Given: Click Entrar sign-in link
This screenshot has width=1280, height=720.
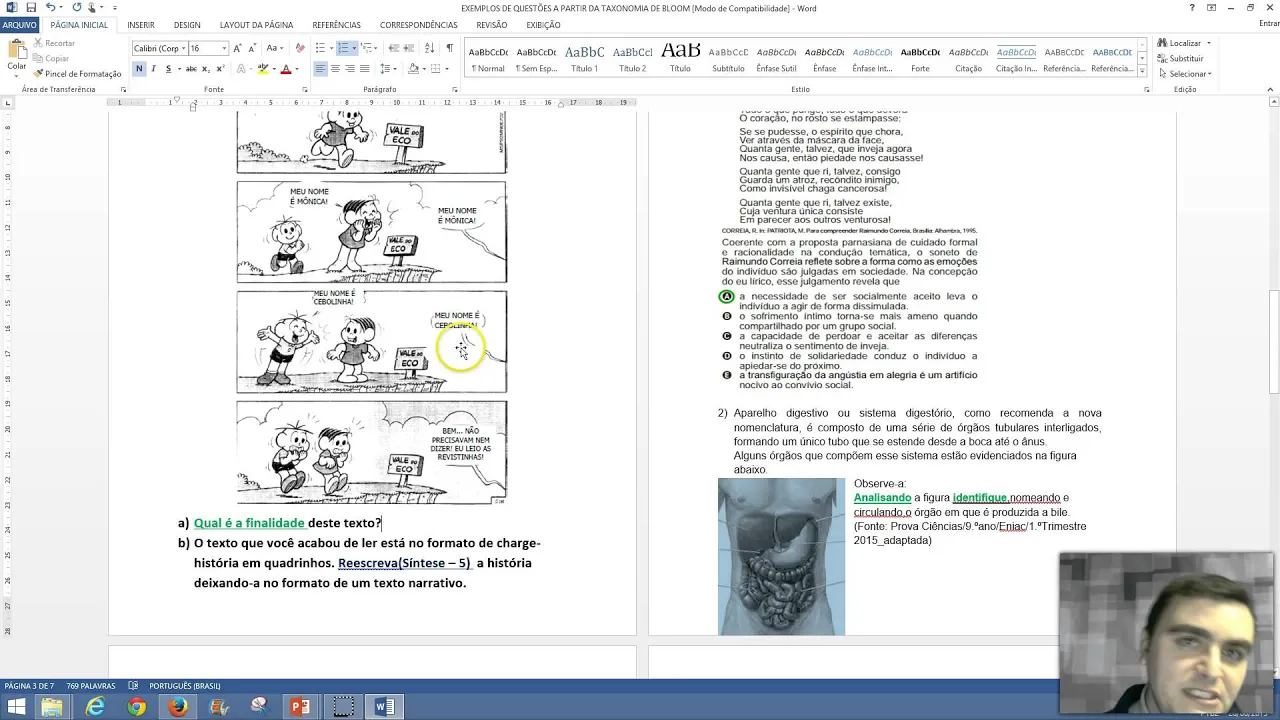Looking at the screenshot, I should tap(1269, 25).
